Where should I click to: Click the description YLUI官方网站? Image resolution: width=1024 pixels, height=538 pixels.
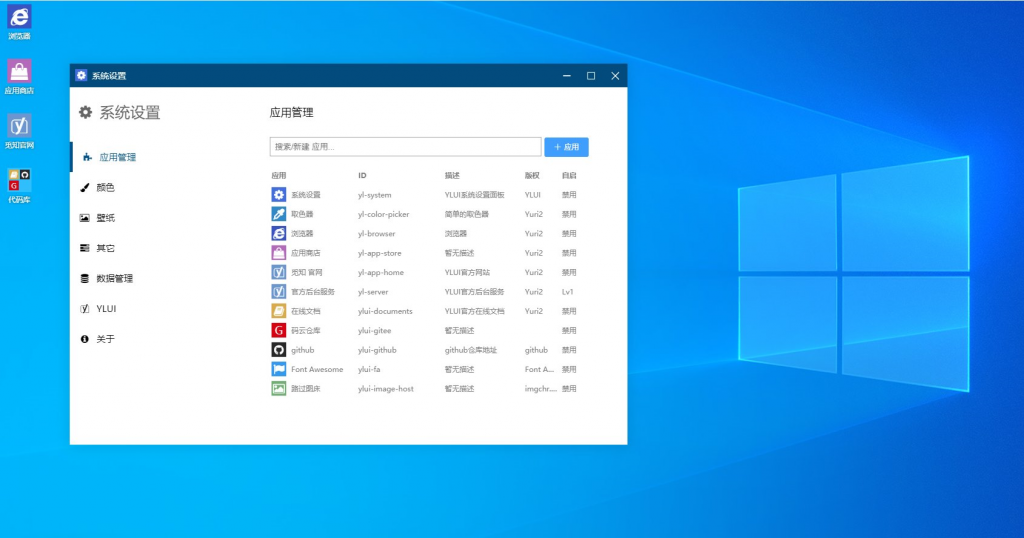(467, 272)
